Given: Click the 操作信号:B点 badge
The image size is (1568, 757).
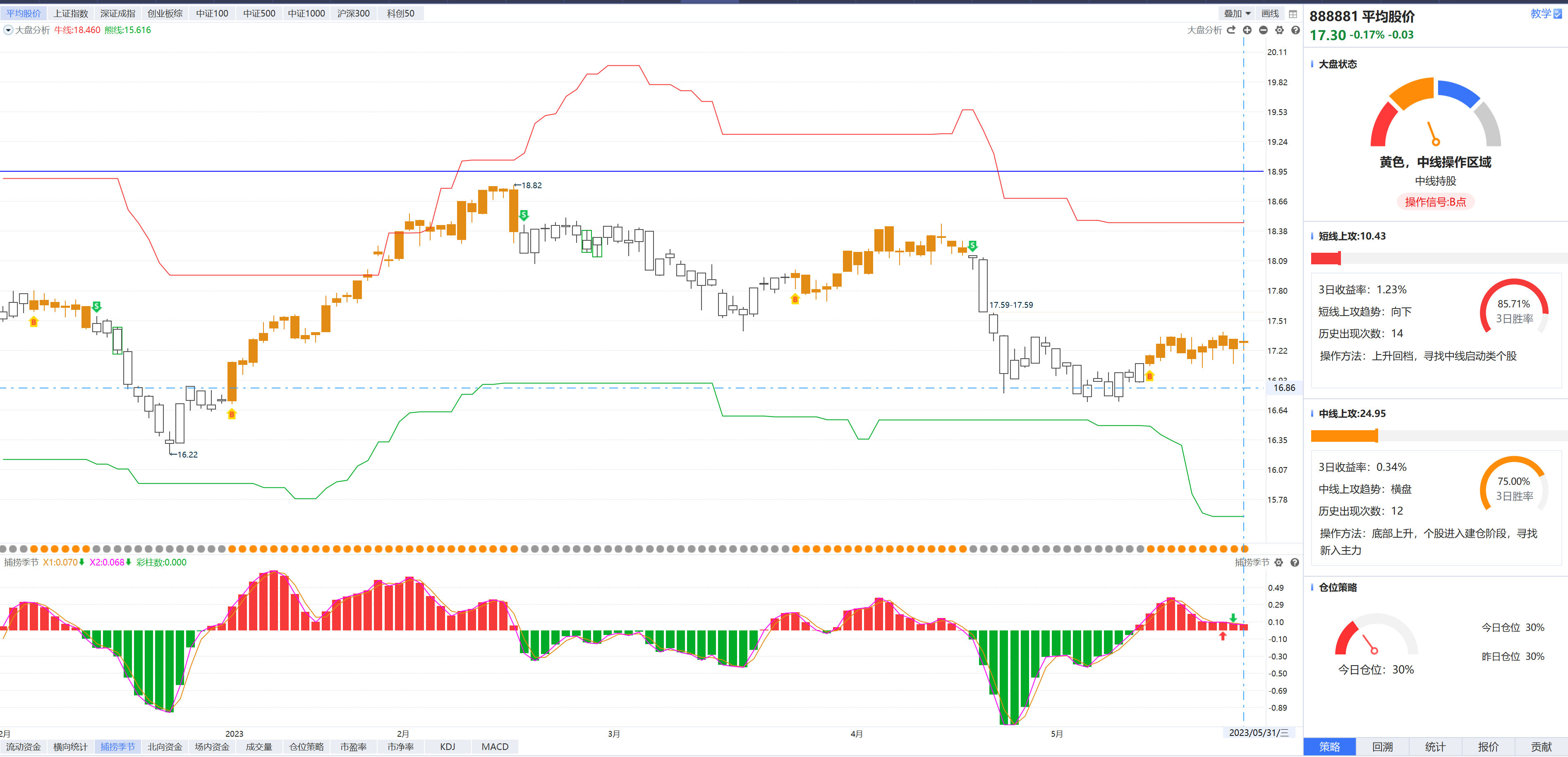Looking at the screenshot, I should 1435,201.
